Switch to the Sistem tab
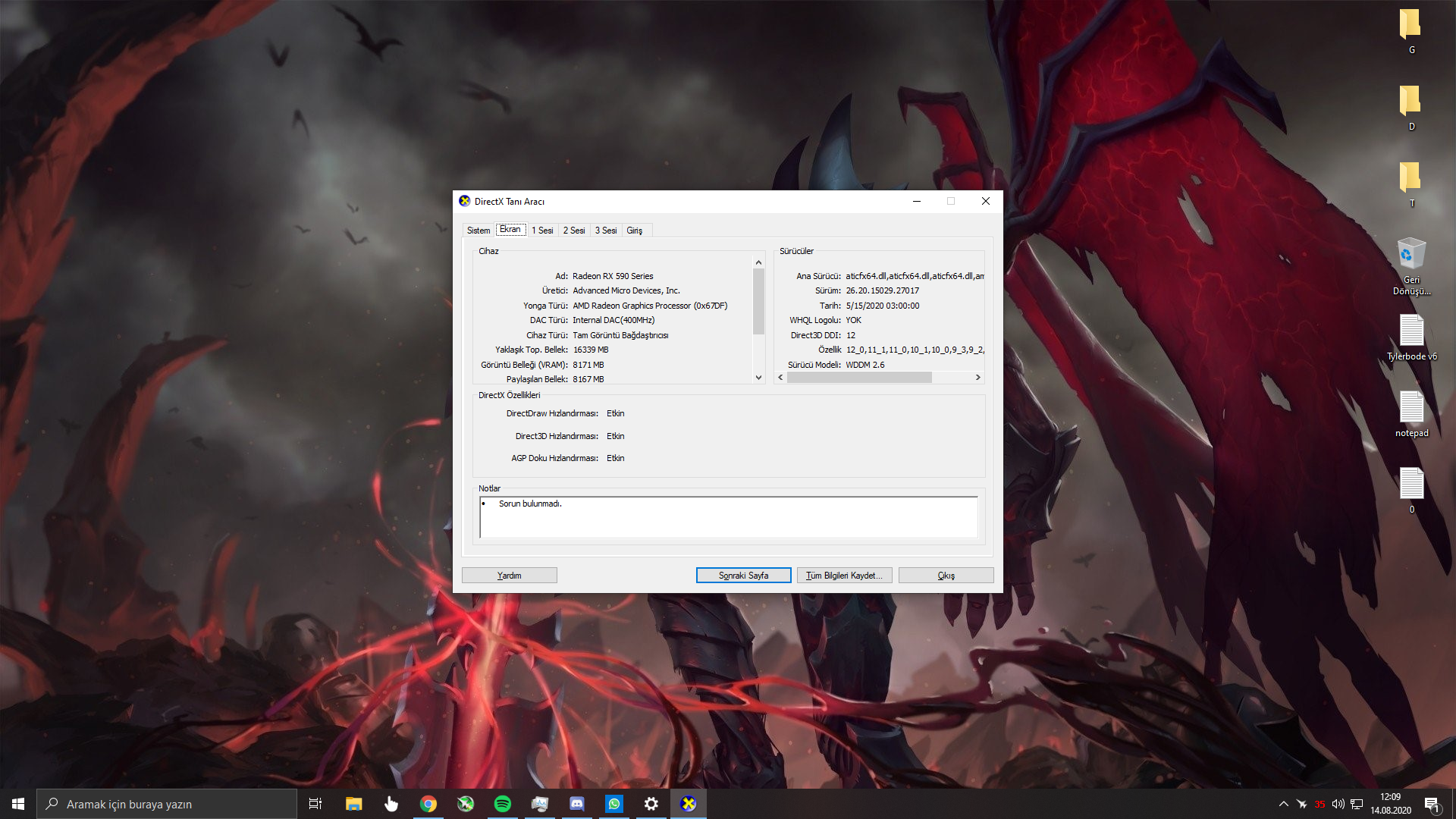The width and height of the screenshot is (1456, 819). pos(479,231)
